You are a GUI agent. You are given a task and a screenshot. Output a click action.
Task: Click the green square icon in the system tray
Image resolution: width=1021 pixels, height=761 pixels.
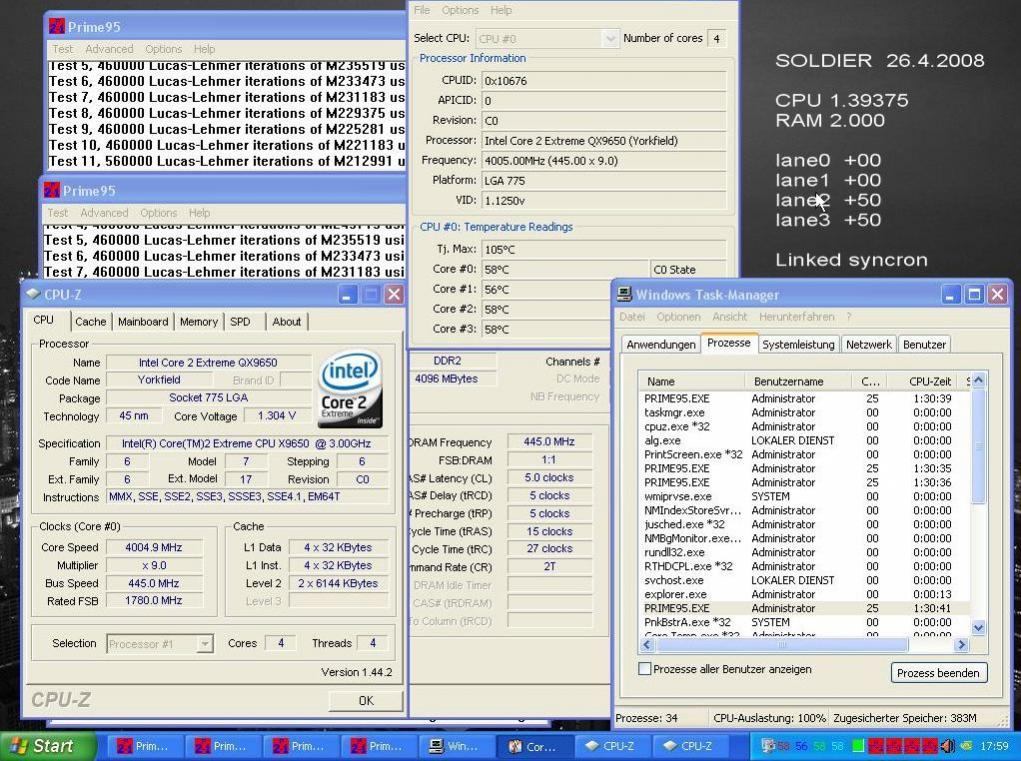tap(858, 746)
